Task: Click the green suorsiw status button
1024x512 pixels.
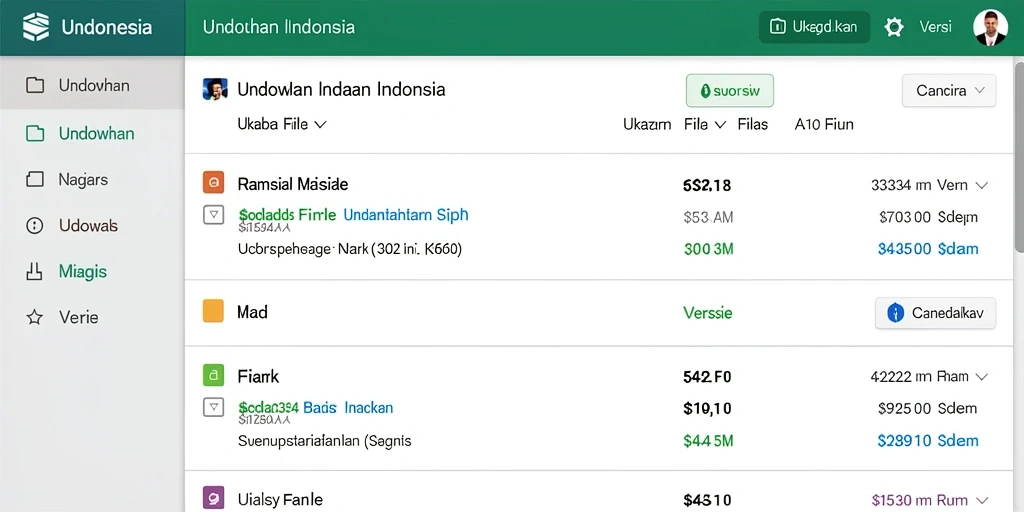Action: click(729, 91)
